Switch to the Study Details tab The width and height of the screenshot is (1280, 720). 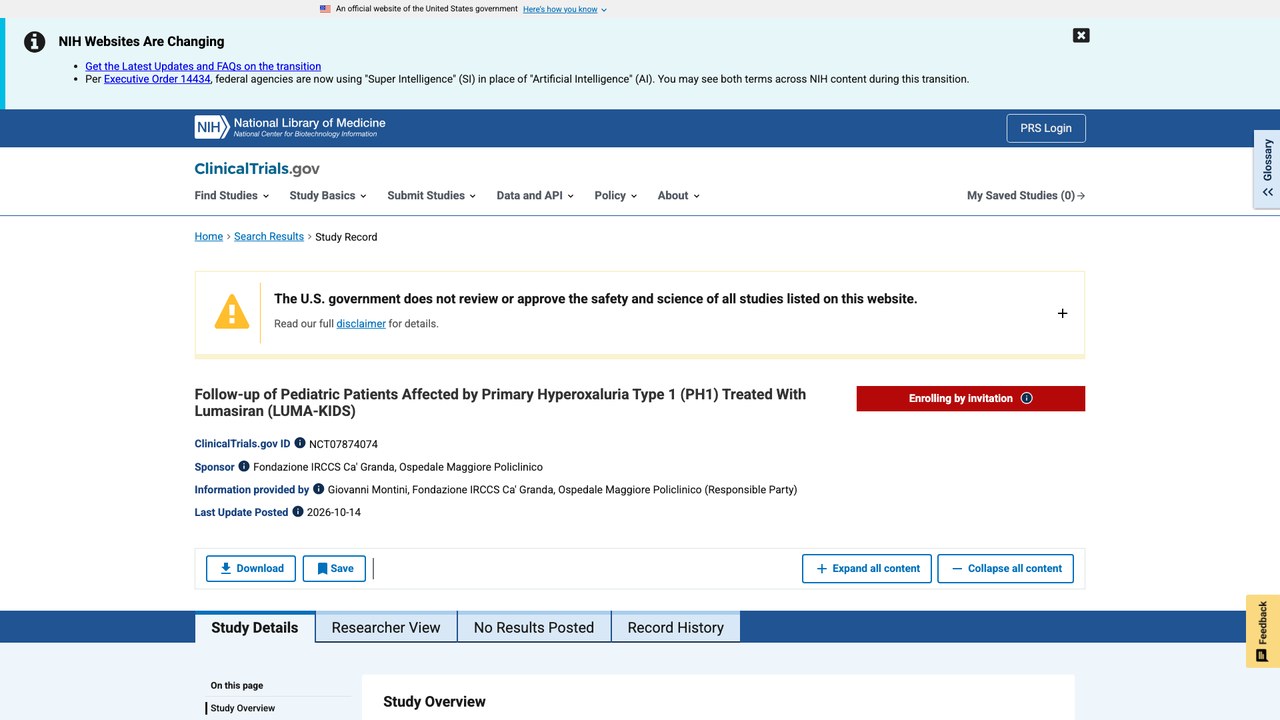(x=255, y=627)
